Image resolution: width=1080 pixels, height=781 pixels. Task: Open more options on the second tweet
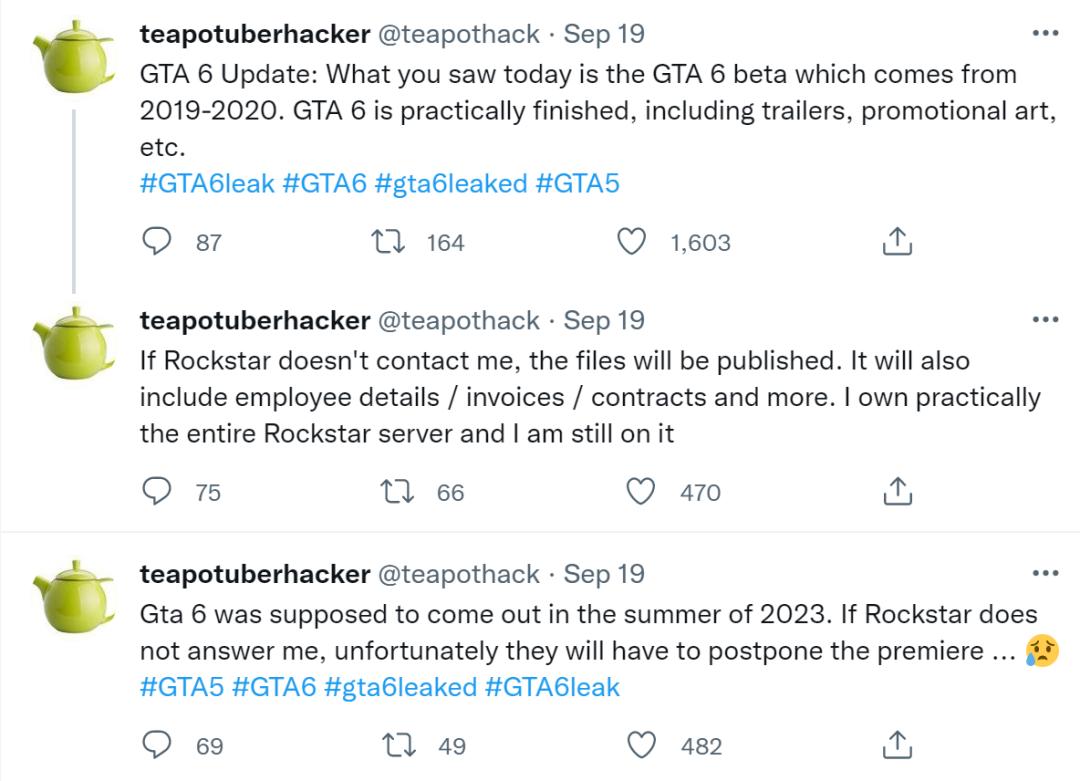point(1044,320)
